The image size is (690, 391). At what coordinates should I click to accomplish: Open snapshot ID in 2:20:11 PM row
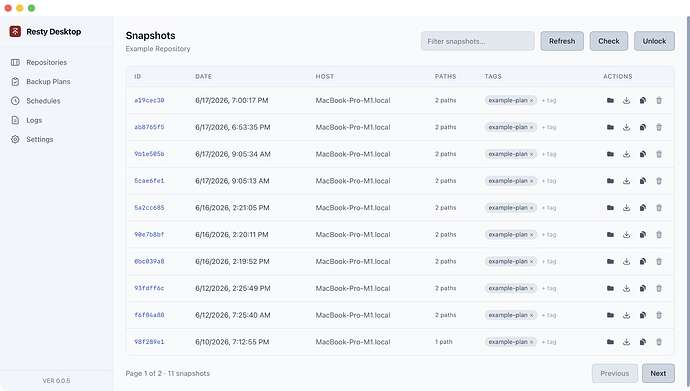pyautogui.click(x=149, y=234)
